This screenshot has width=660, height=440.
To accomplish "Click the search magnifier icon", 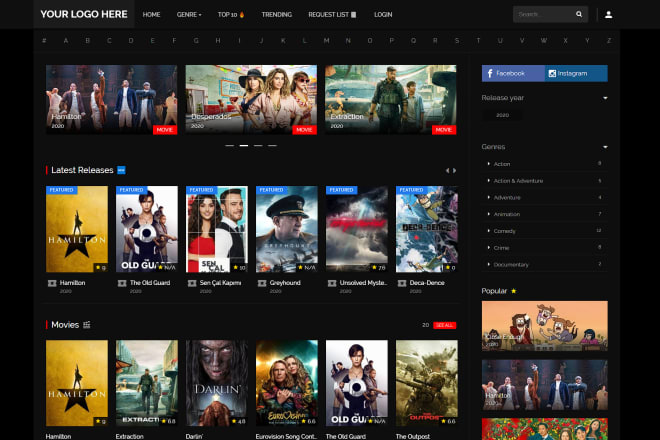I will point(579,14).
